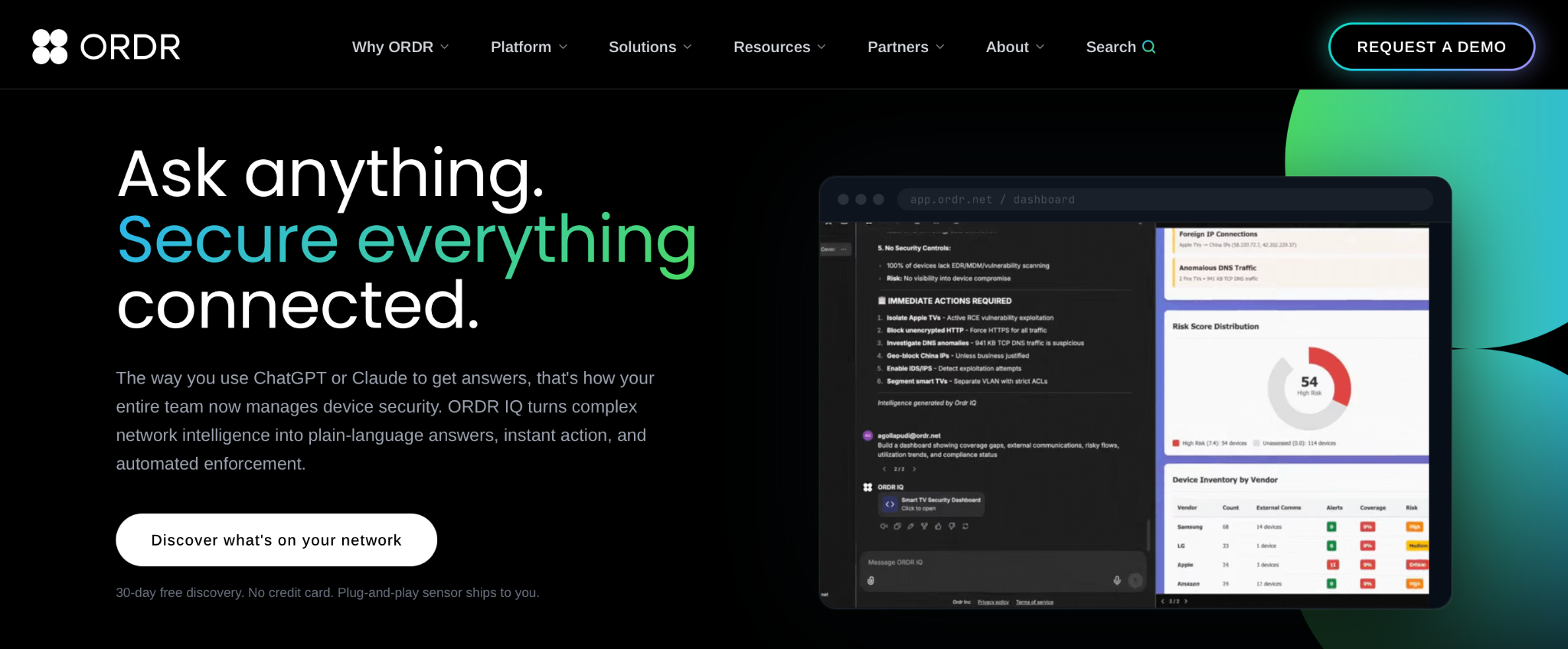Click the ORDR IQ logo icon in the chat
The width and height of the screenshot is (1568, 649).
click(867, 488)
